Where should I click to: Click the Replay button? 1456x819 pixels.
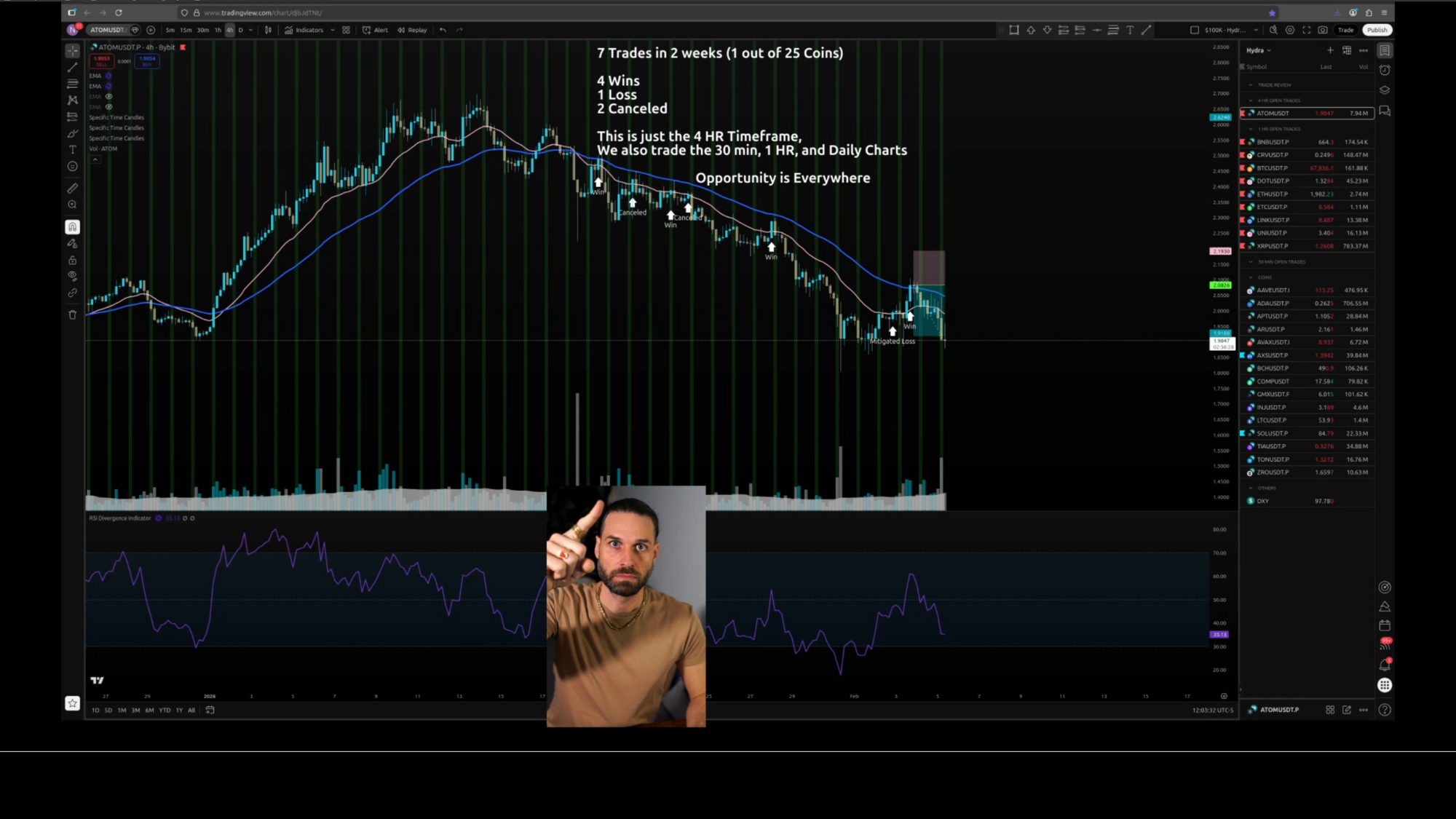click(413, 30)
